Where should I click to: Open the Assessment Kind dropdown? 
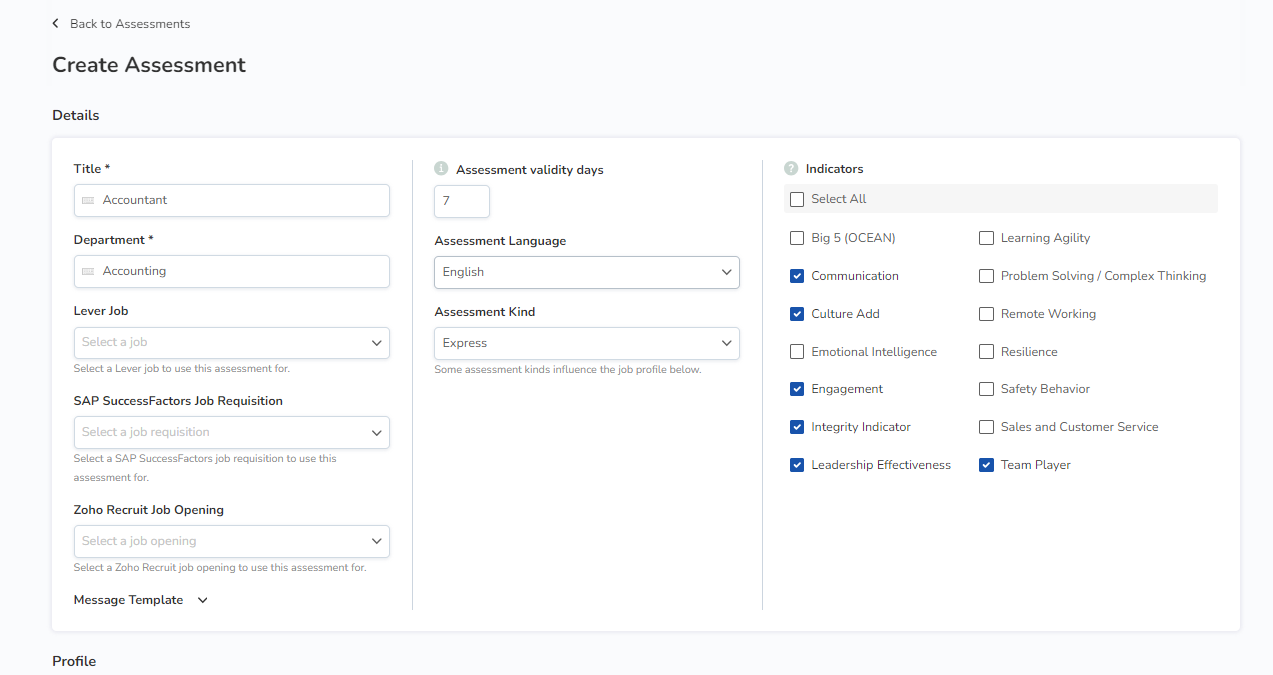coord(586,343)
